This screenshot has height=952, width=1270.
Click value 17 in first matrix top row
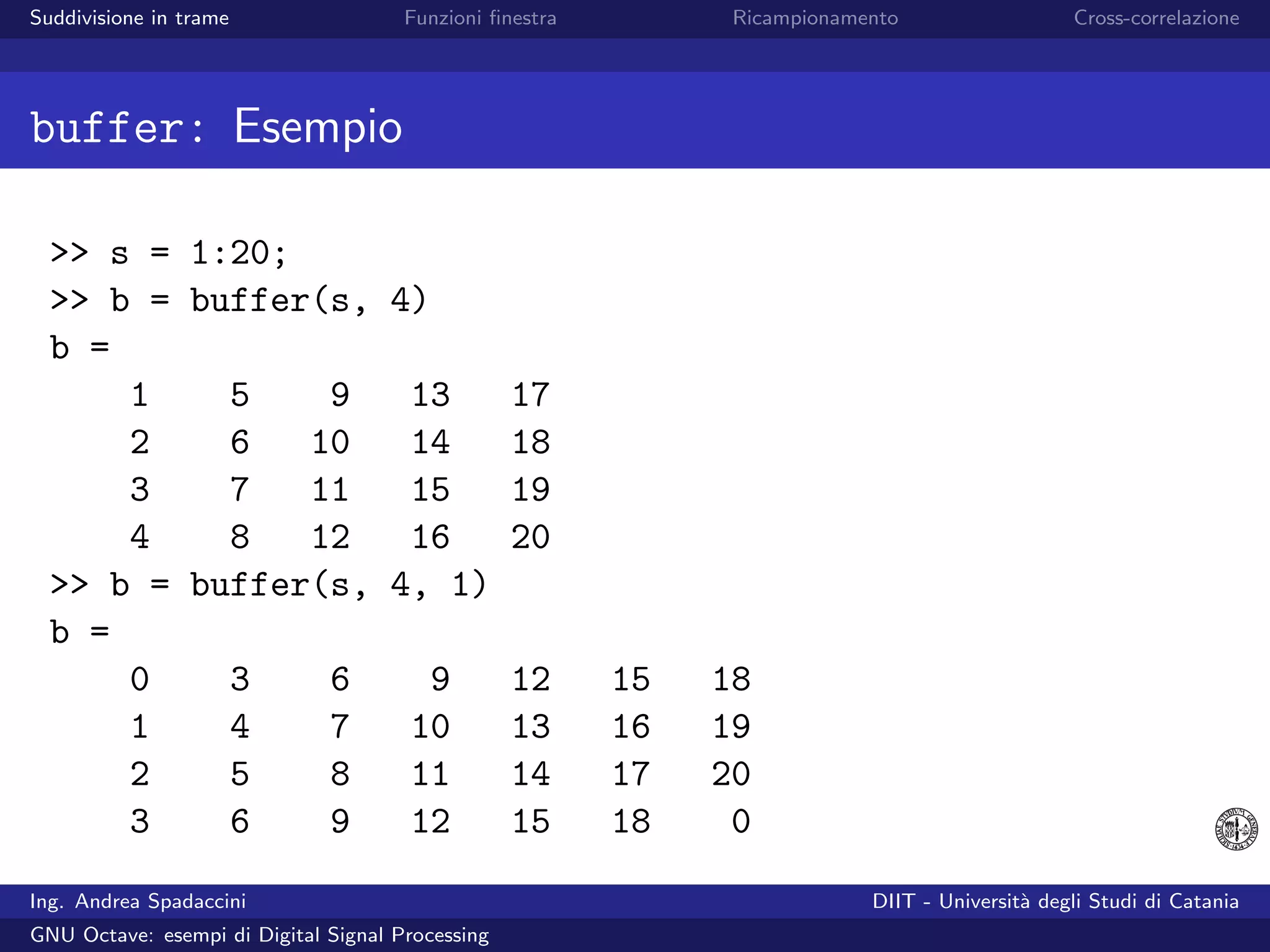pos(531,395)
